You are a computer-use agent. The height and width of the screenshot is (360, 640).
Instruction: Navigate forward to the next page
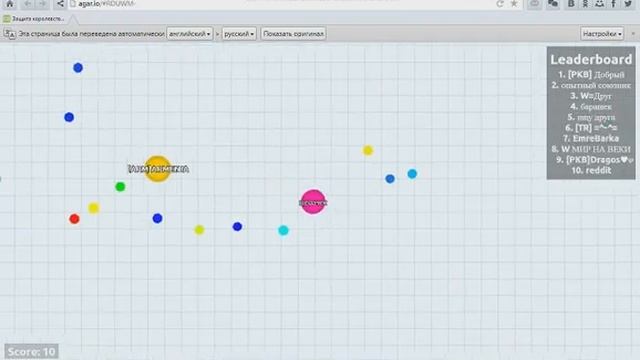point(42,4)
